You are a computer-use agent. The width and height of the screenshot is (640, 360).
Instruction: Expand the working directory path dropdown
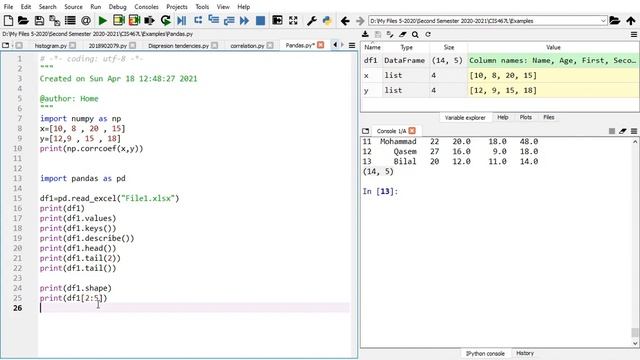click(x=603, y=21)
